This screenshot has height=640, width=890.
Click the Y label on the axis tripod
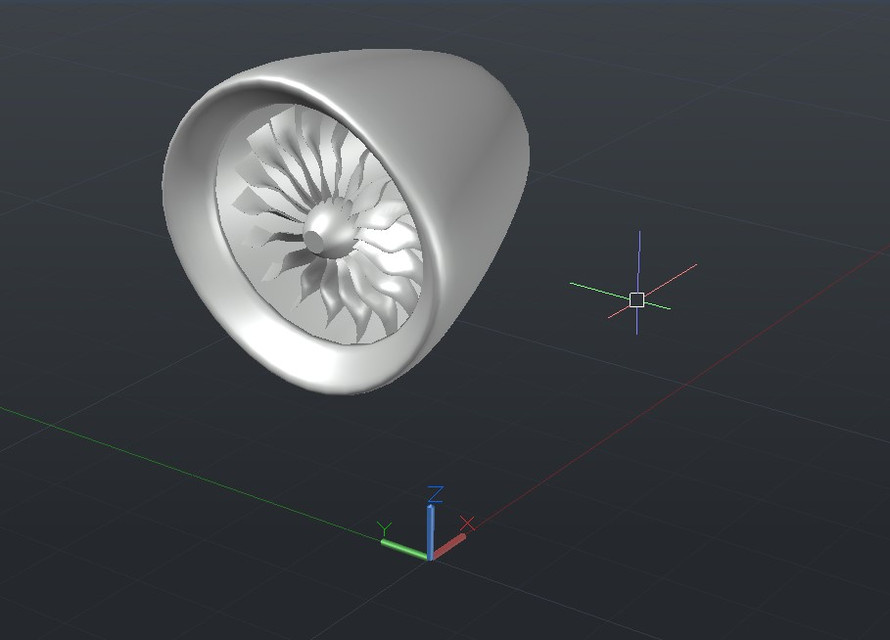(386, 524)
